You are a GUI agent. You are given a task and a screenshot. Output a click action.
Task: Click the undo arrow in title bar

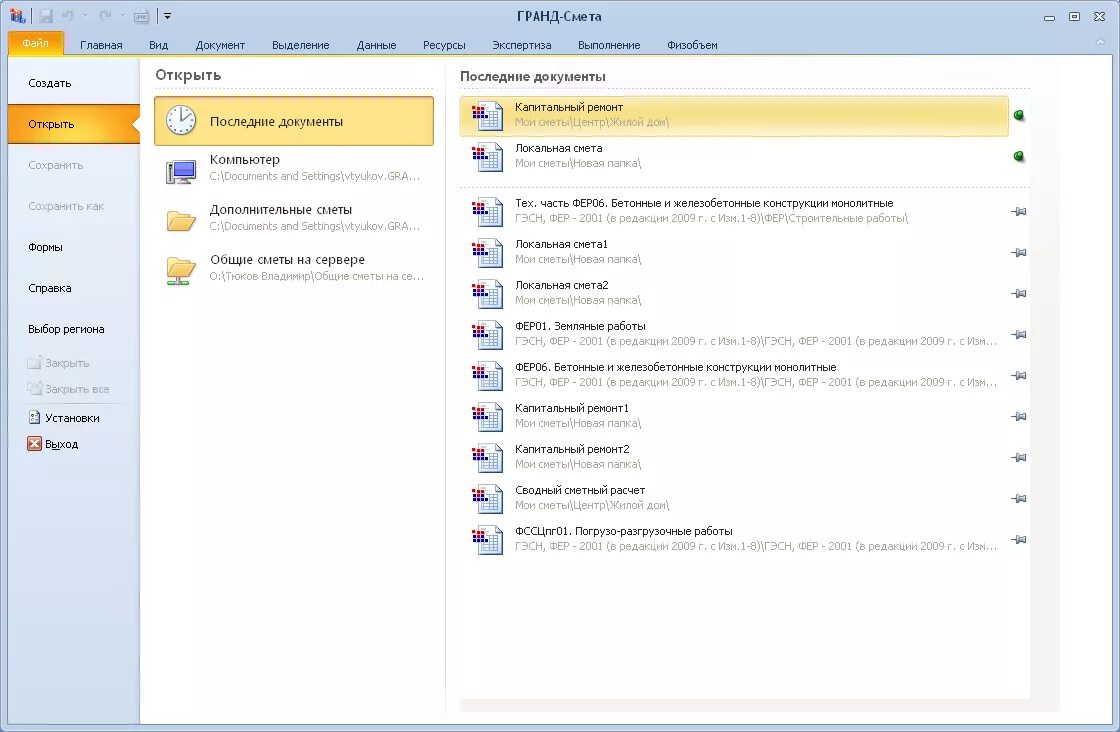(x=68, y=16)
